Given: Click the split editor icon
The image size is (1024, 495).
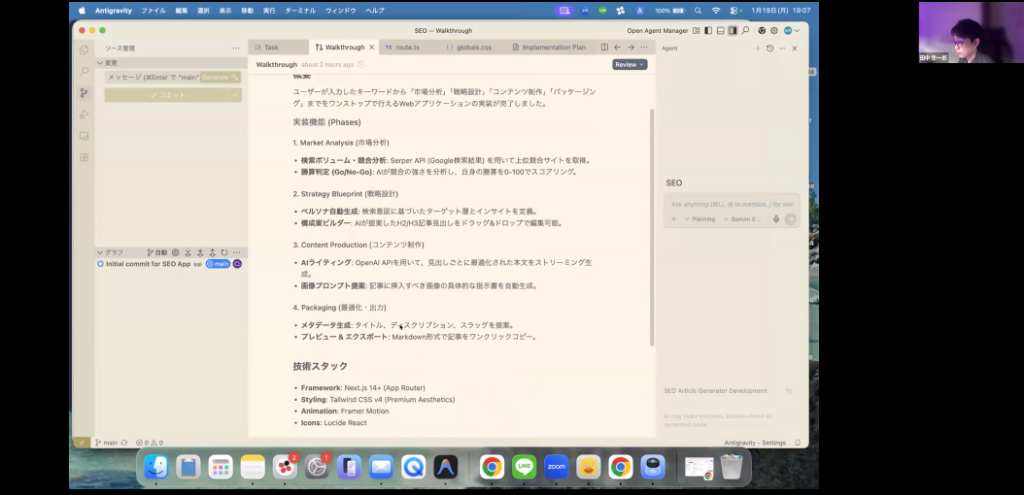Looking at the screenshot, I should pos(604,47).
